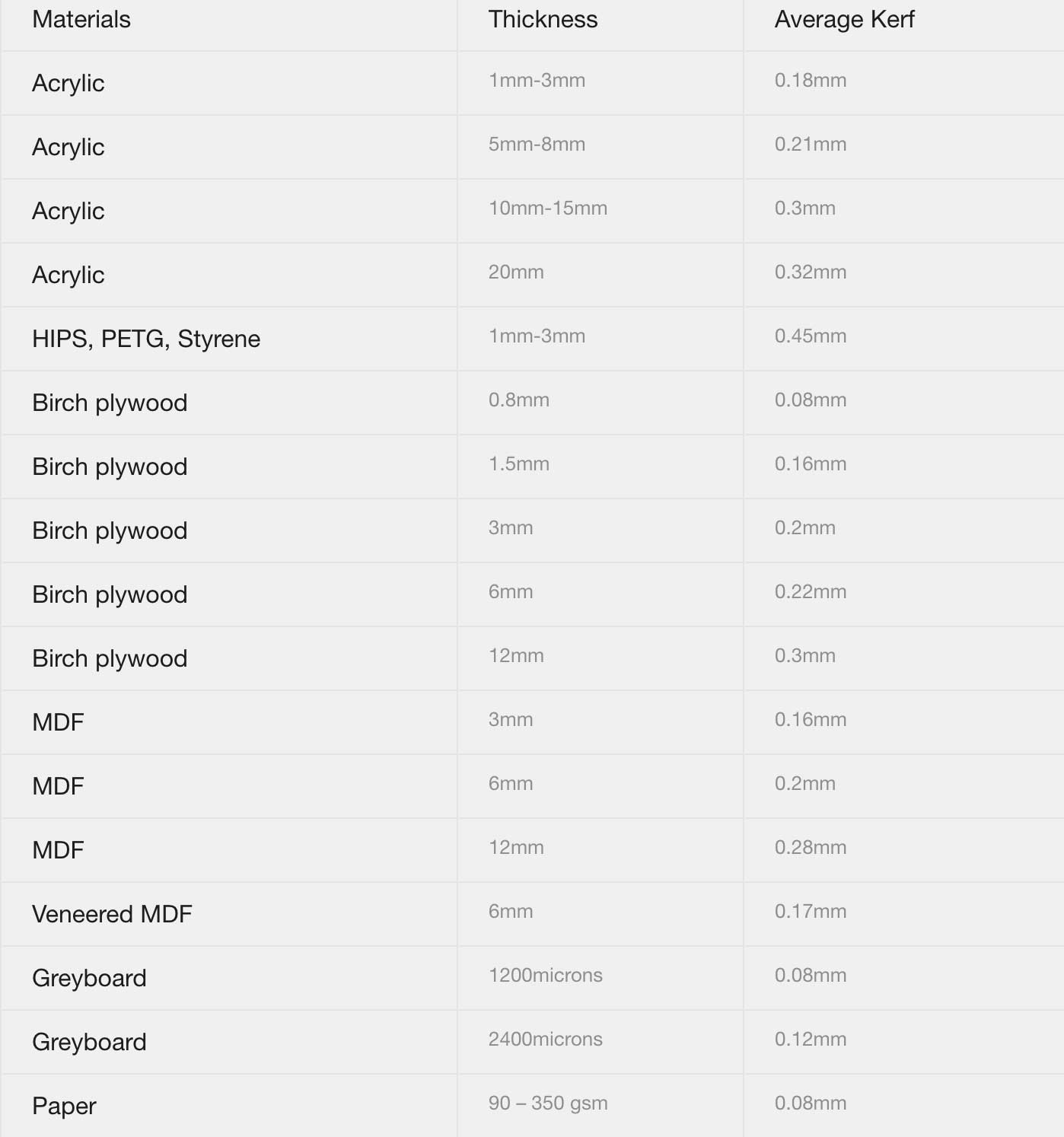Click the MDF 3mm thickness value
This screenshot has height=1137, width=1064.
point(511,720)
